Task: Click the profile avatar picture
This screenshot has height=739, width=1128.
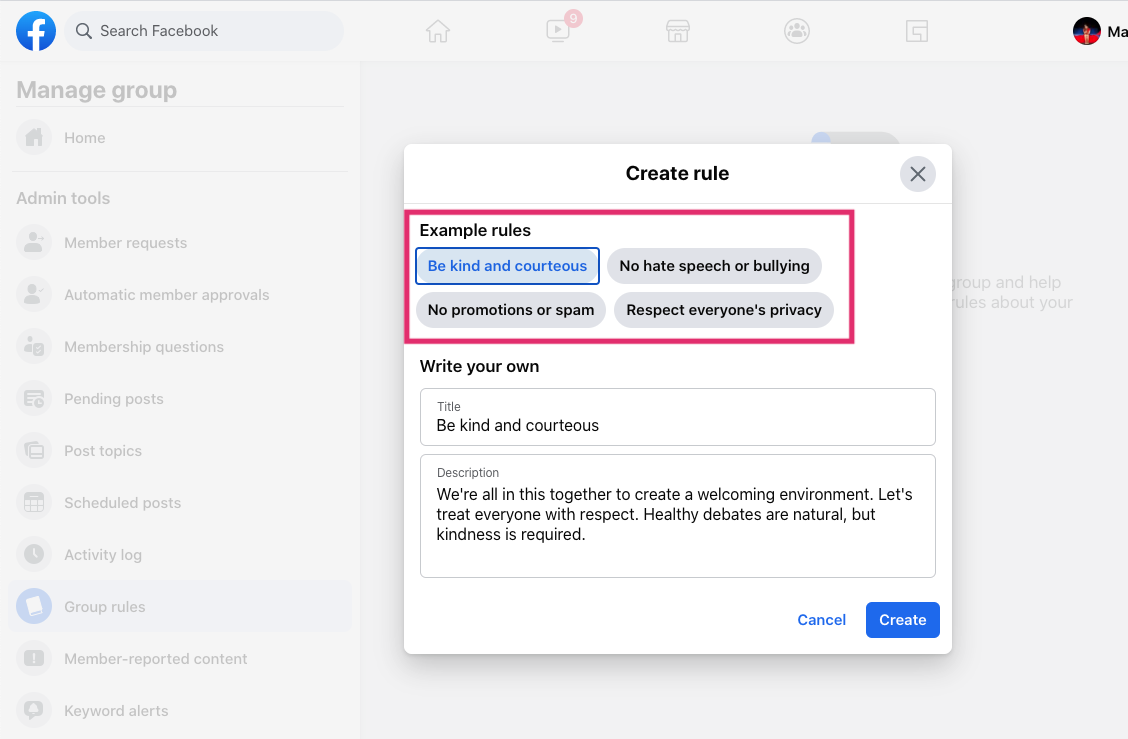Action: 1086,31
